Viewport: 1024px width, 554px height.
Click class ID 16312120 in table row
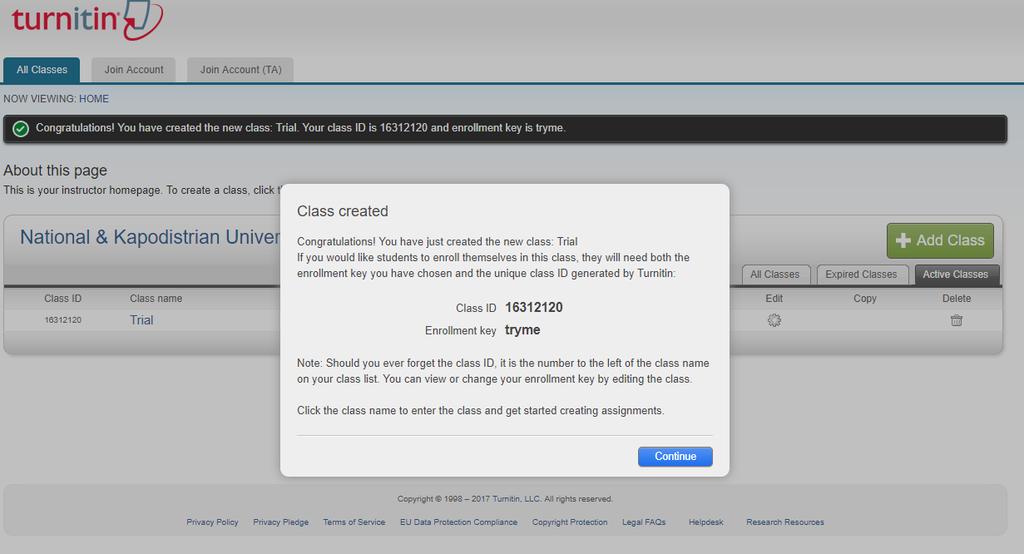[63, 320]
